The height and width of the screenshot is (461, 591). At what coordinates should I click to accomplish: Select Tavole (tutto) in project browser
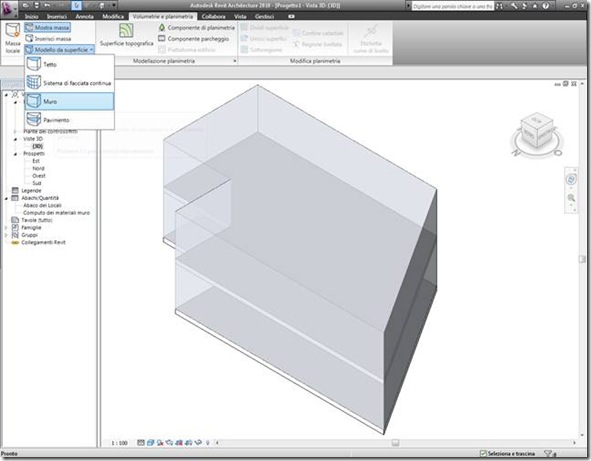pos(37,220)
